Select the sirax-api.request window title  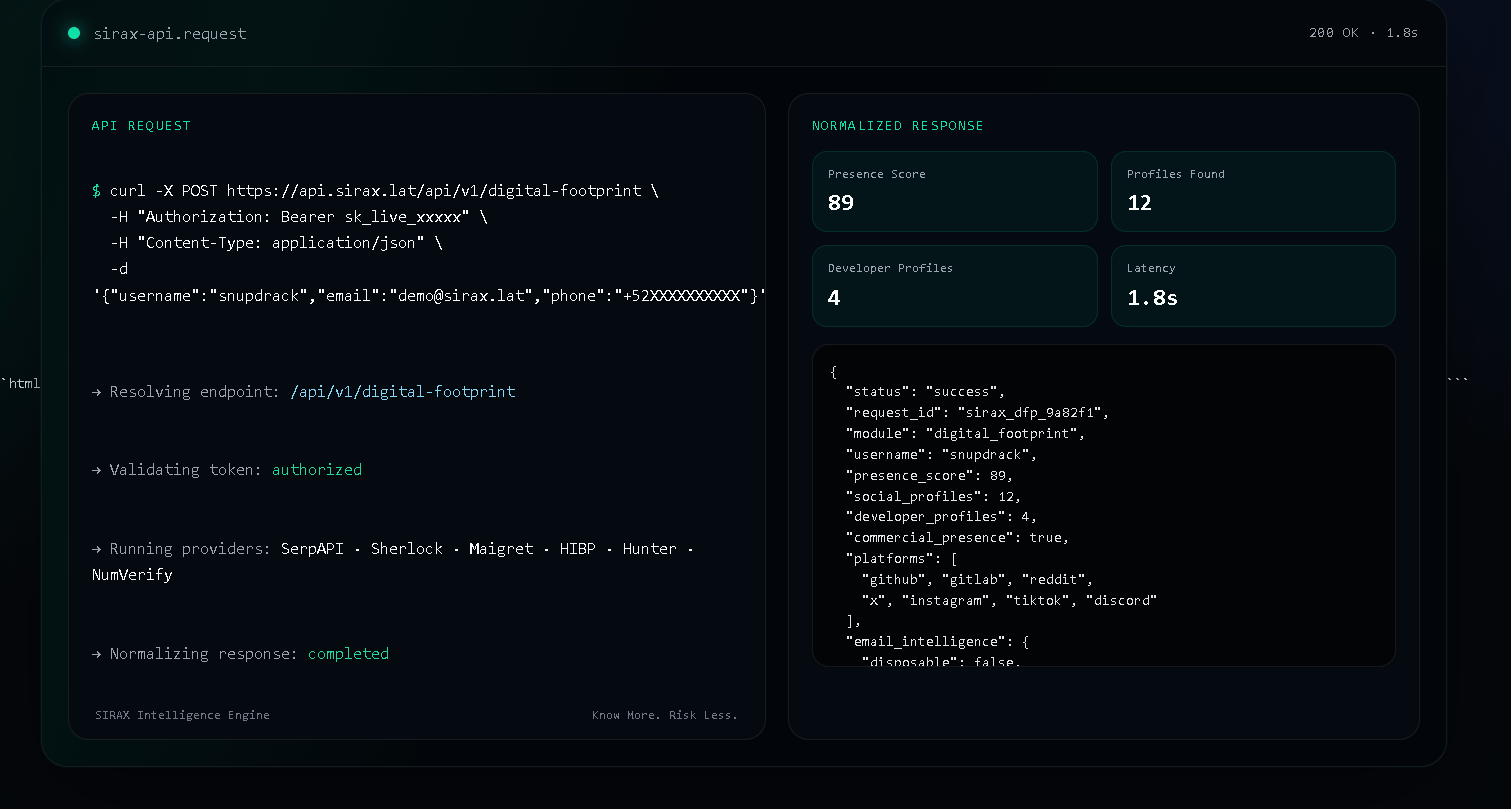[170, 34]
